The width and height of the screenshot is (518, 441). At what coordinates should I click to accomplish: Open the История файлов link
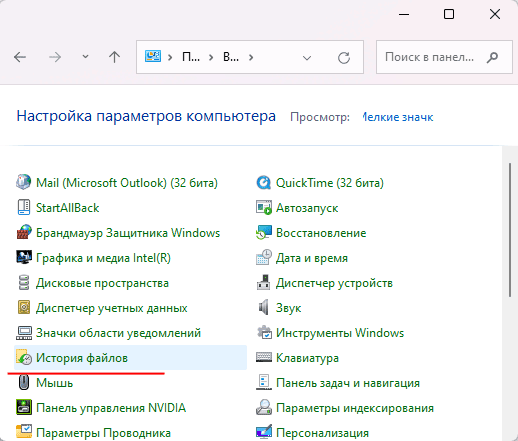coord(82,358)
